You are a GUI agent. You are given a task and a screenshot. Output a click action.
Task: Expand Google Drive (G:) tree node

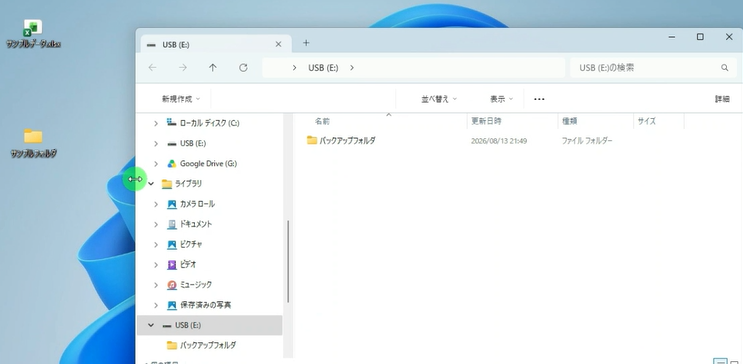click(155, 164)
